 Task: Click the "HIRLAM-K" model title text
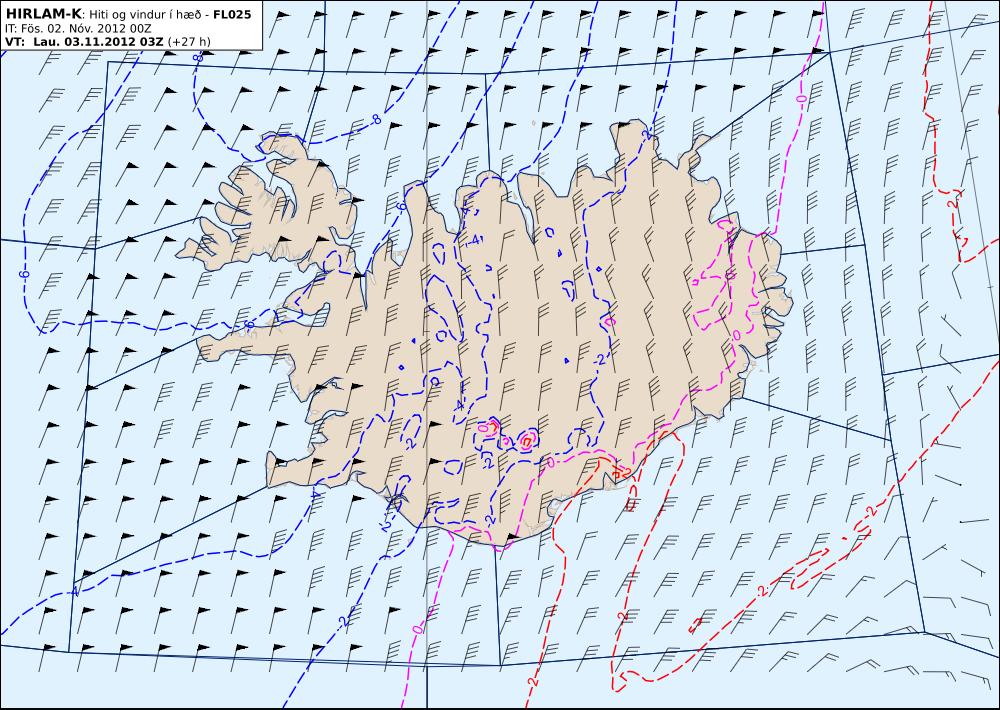pos(44,14)
